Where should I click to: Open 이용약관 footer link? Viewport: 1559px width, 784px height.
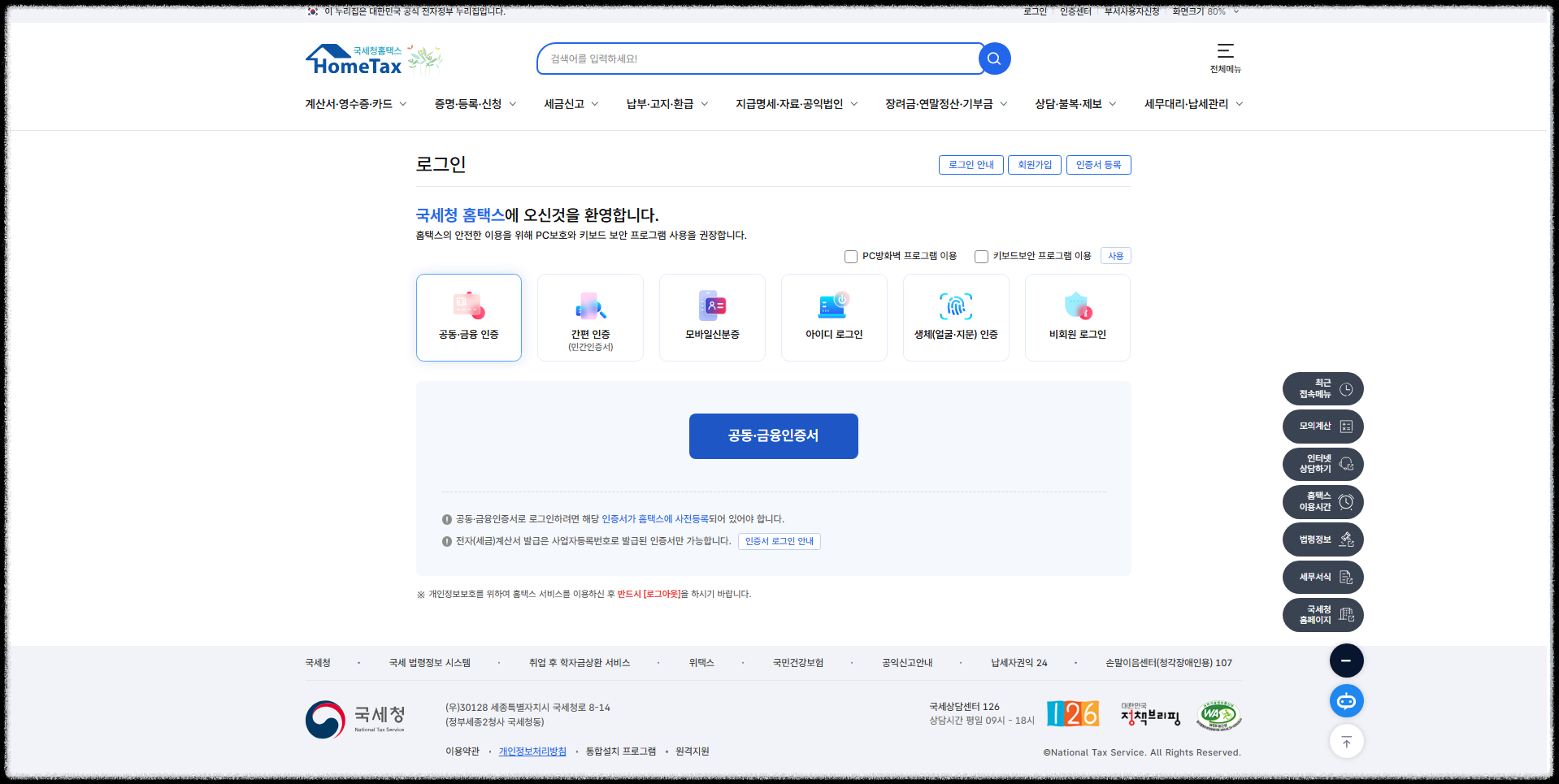pyautogui.click(x=462, y=752)
